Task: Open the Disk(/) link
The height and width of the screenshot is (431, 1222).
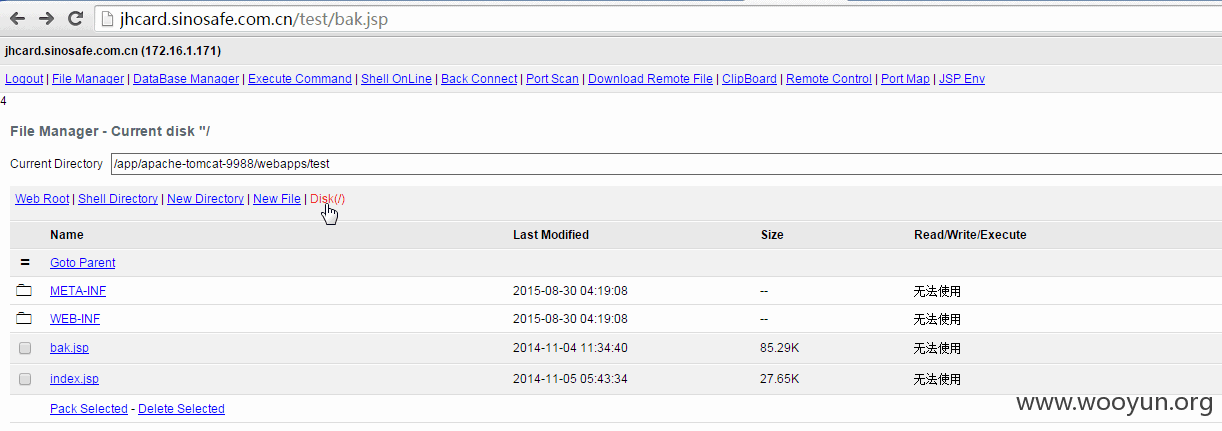Action: click(x=328, y=199)
